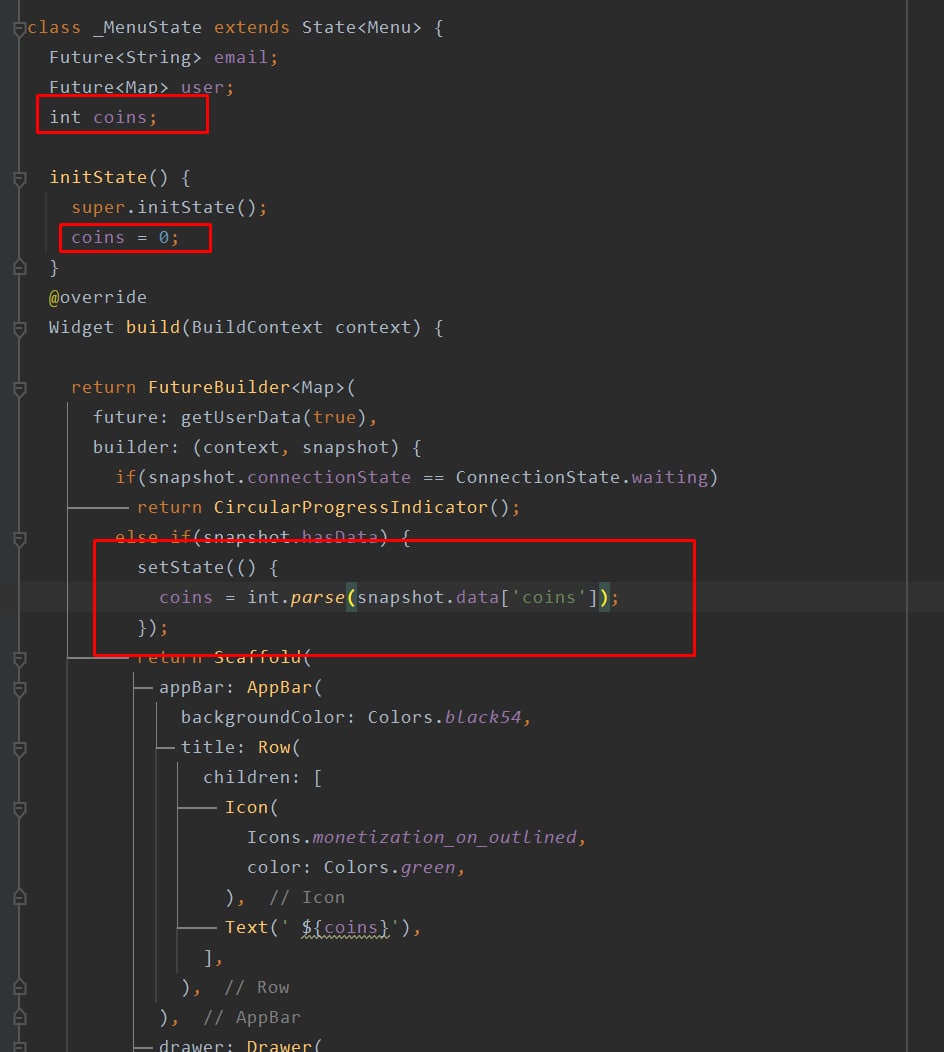Click the BuildContext parameter type
This screenshot has height=1052, width=944.
click(257, 327)
